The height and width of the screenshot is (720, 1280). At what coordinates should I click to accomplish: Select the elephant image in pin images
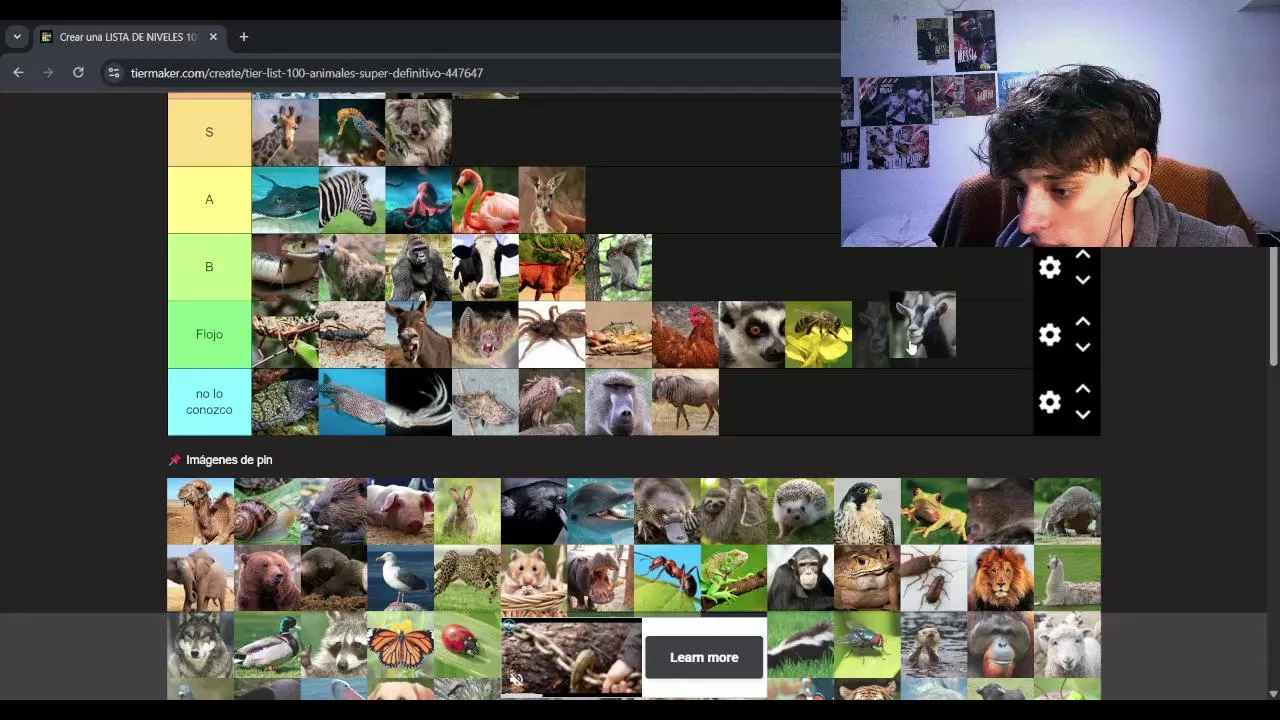(200, 578)
